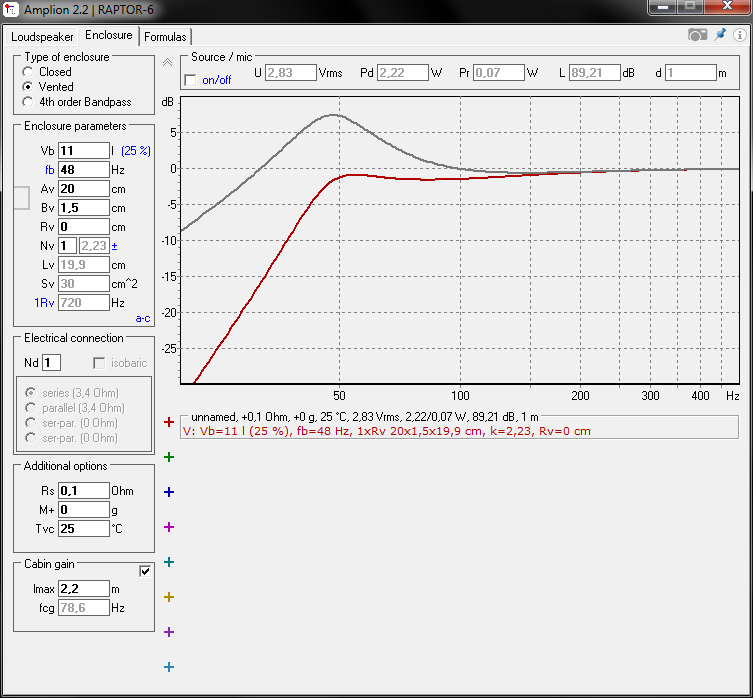This screenshot has height=698, width=753.
Task: Click the teal plus curve slot
Action: [169, 562]
